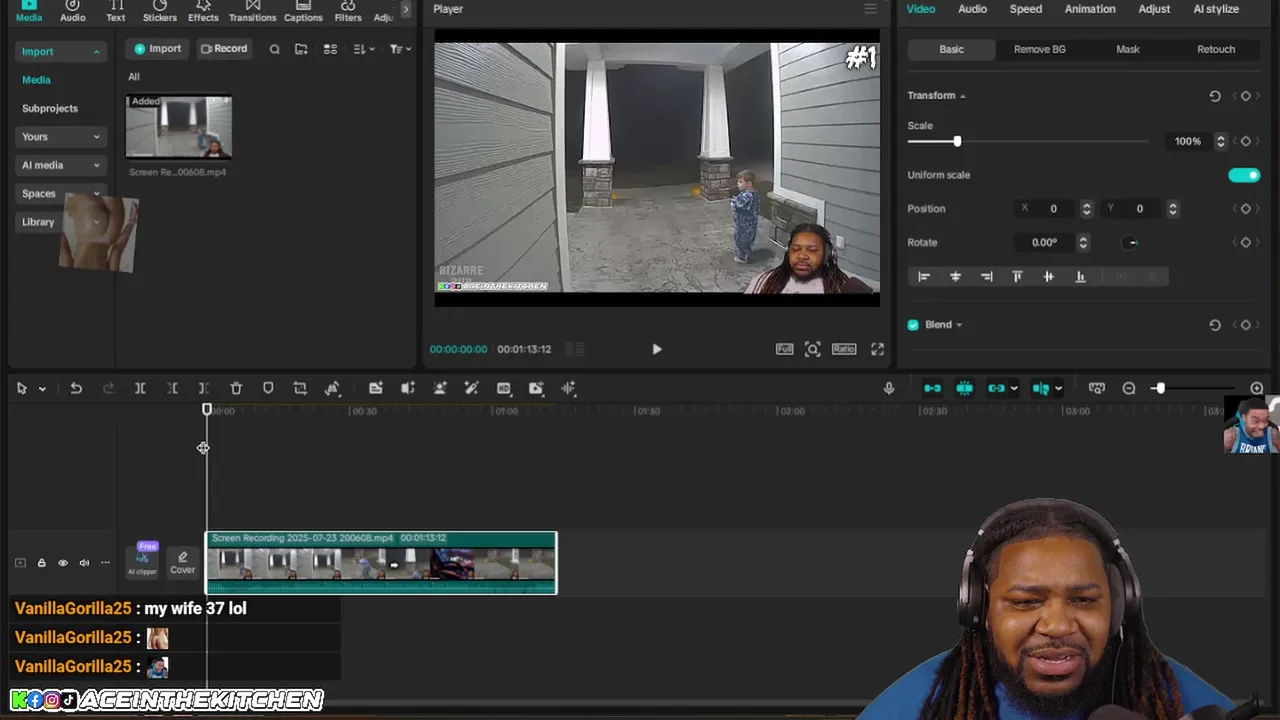Open the Player panel hamburger menu
The image size is (1280, 720).
[870, 9]
